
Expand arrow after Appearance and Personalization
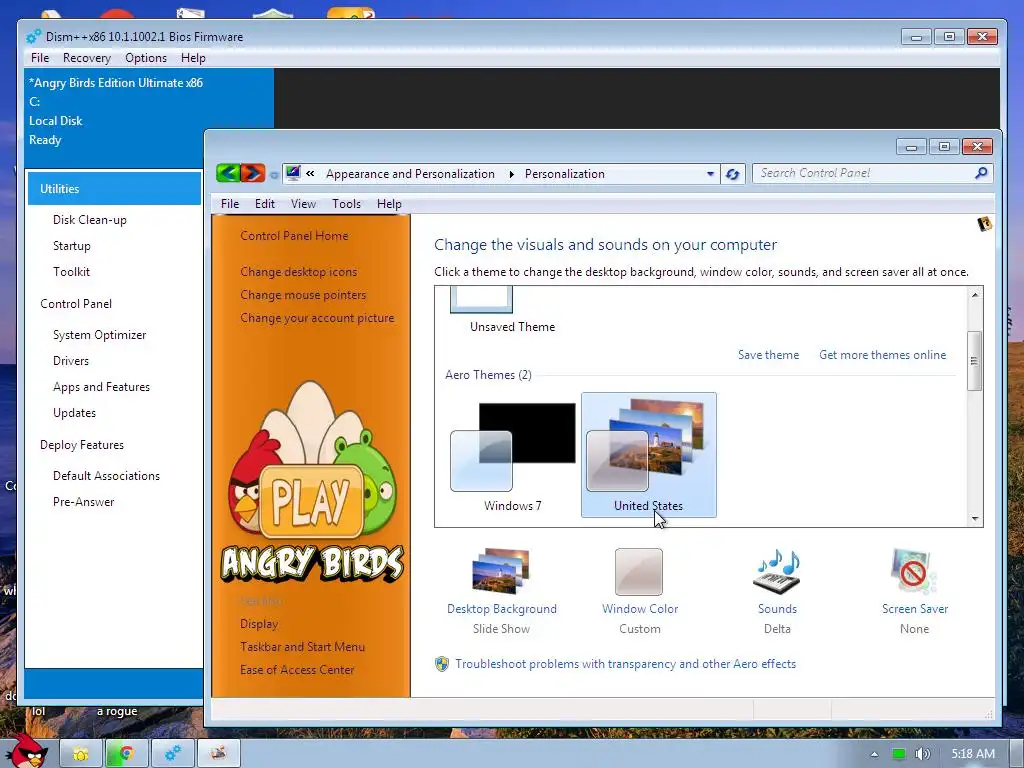coord(511,174)
